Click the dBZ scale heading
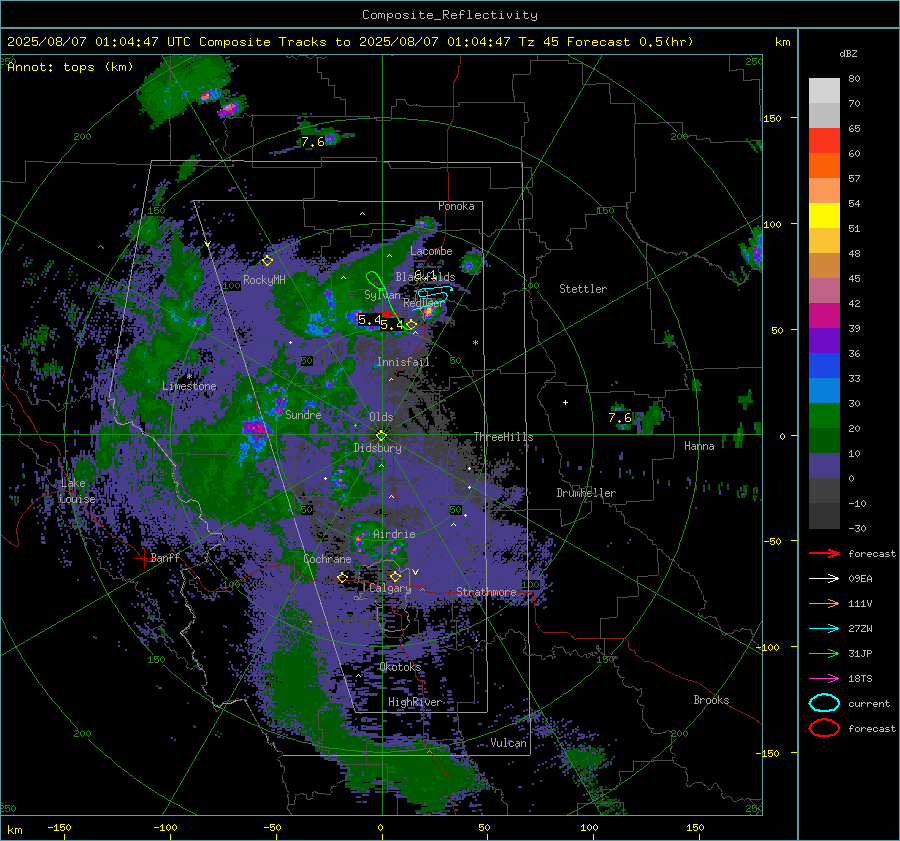Screen dimensions: 900x841 [x=848, y=53]
